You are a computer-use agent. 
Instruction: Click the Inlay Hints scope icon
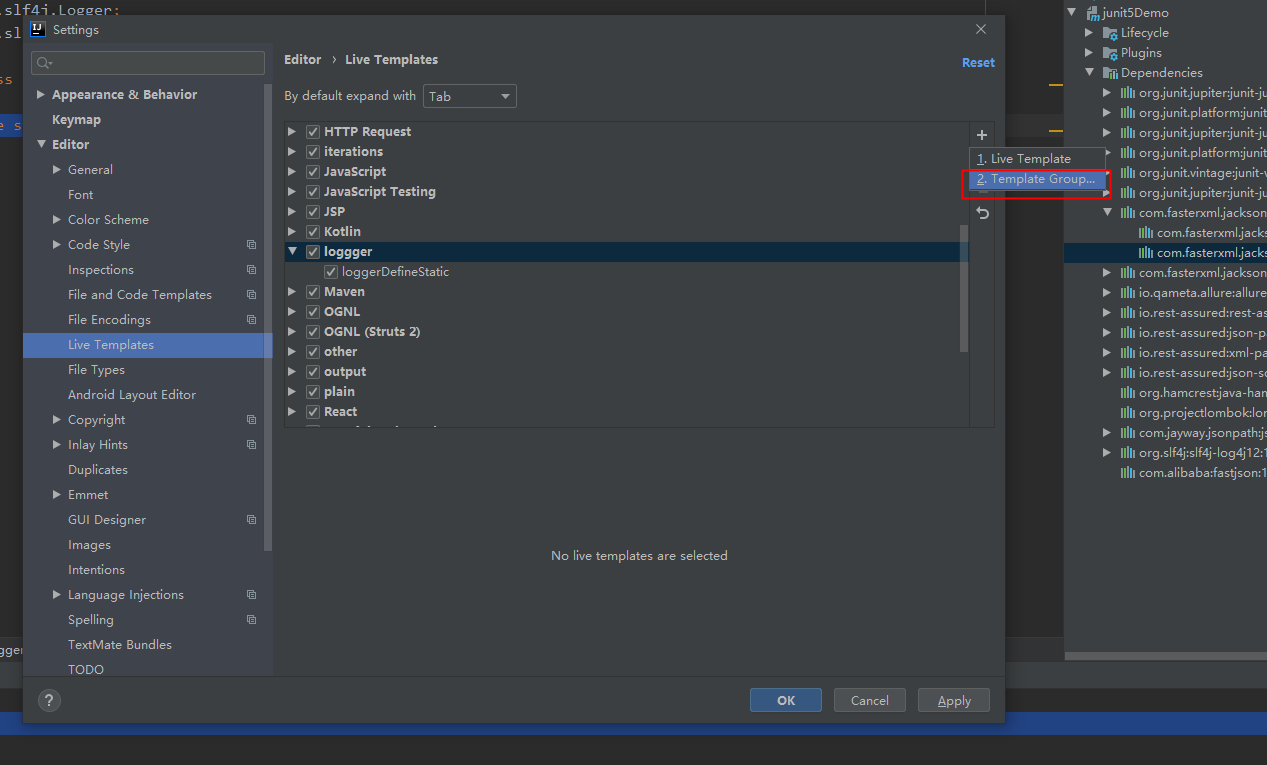pos(252,445)
